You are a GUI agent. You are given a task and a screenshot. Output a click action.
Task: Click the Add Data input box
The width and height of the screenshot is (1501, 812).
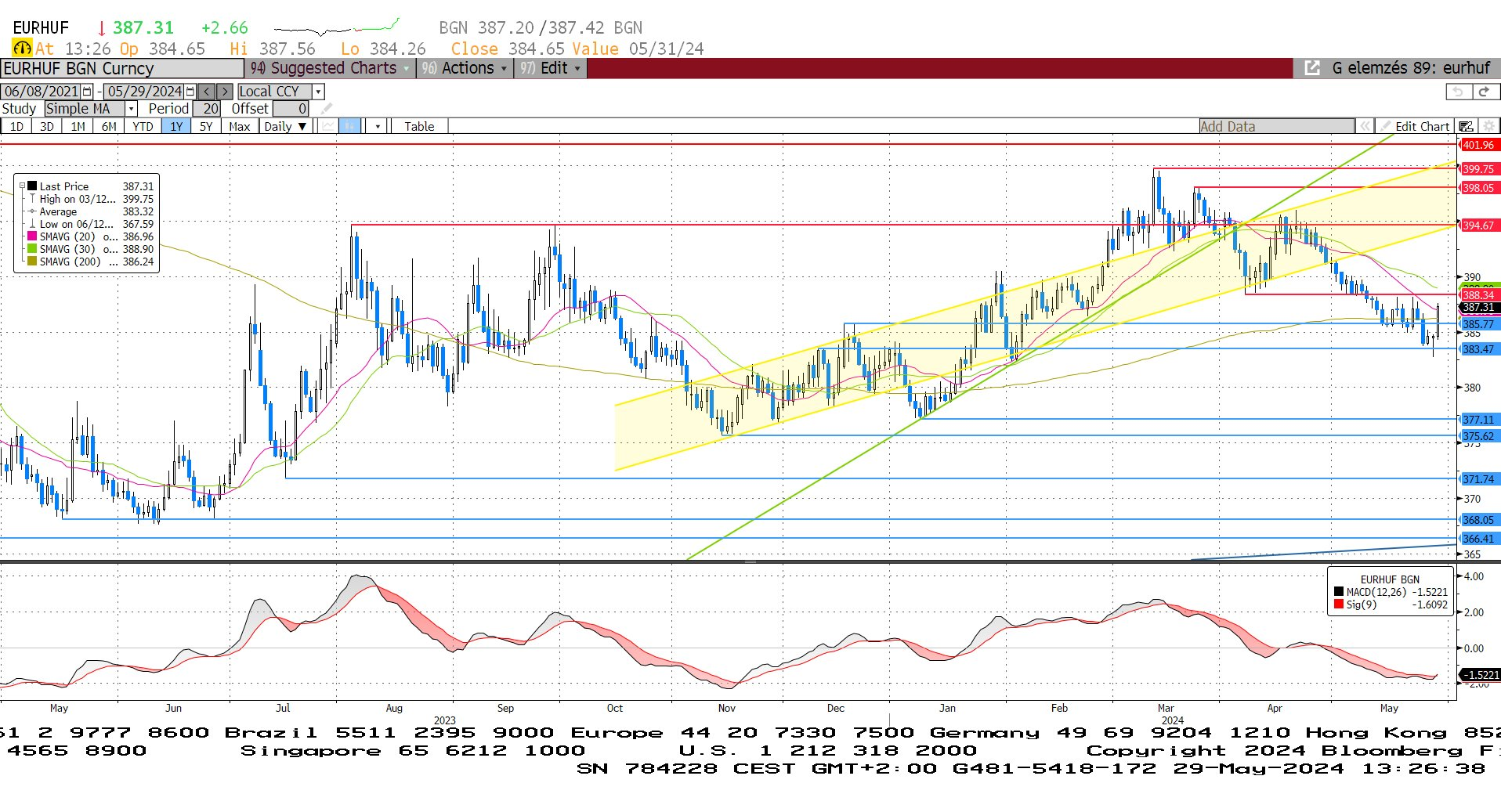click(x=1276, y=126)
